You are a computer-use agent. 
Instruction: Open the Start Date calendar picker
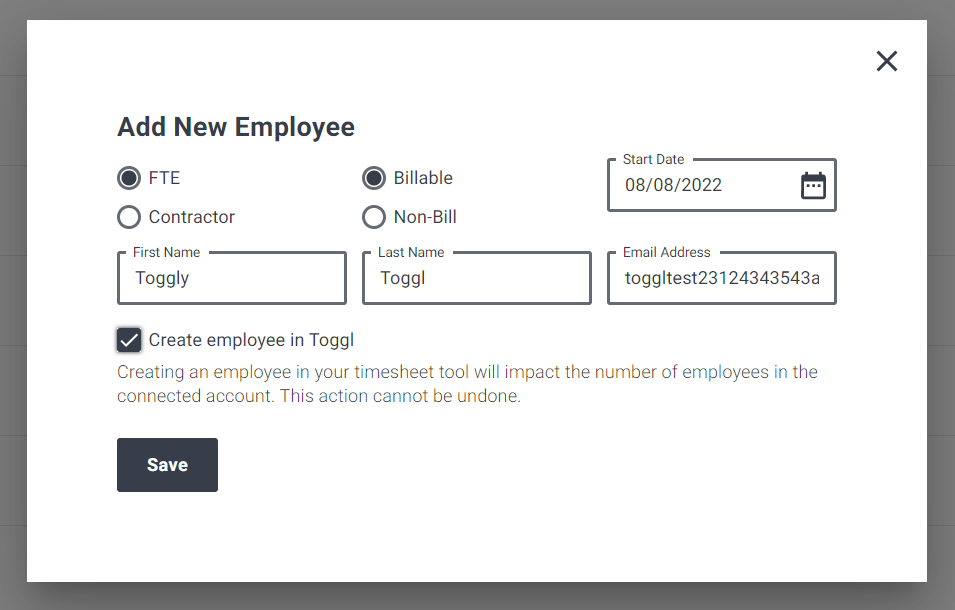(x=813, y=186)
